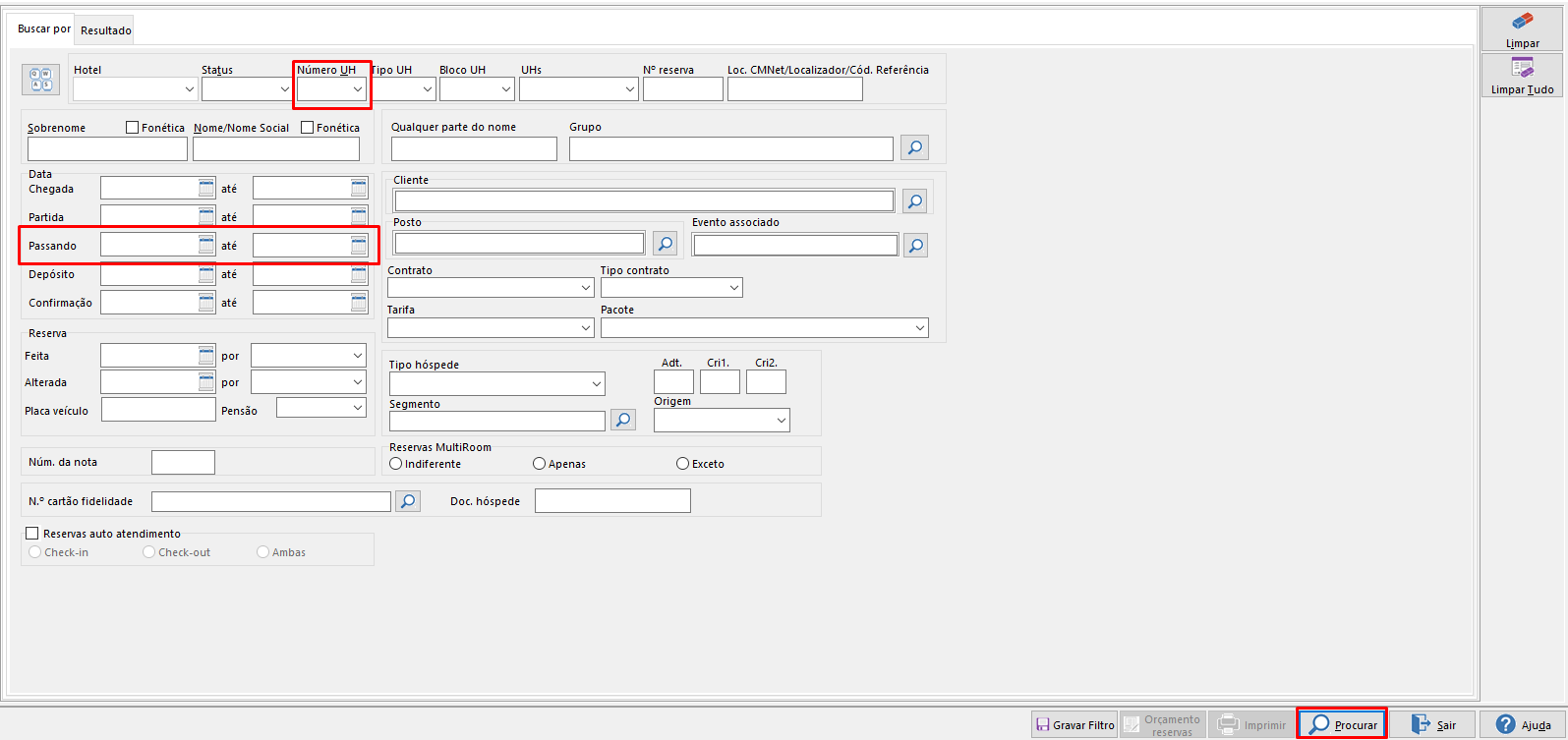Open calendar for Passando end date
1568x740 pixels.
pyautogui.click(x=359, y=245)
